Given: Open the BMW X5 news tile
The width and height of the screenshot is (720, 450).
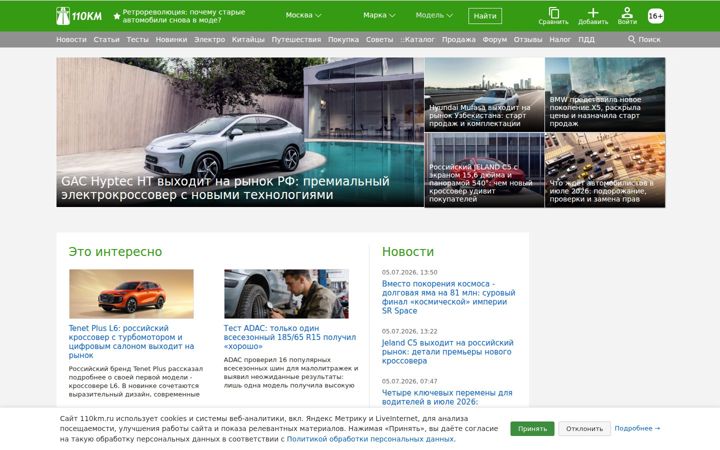Looking at the screenshot, I should pos(605,95).
